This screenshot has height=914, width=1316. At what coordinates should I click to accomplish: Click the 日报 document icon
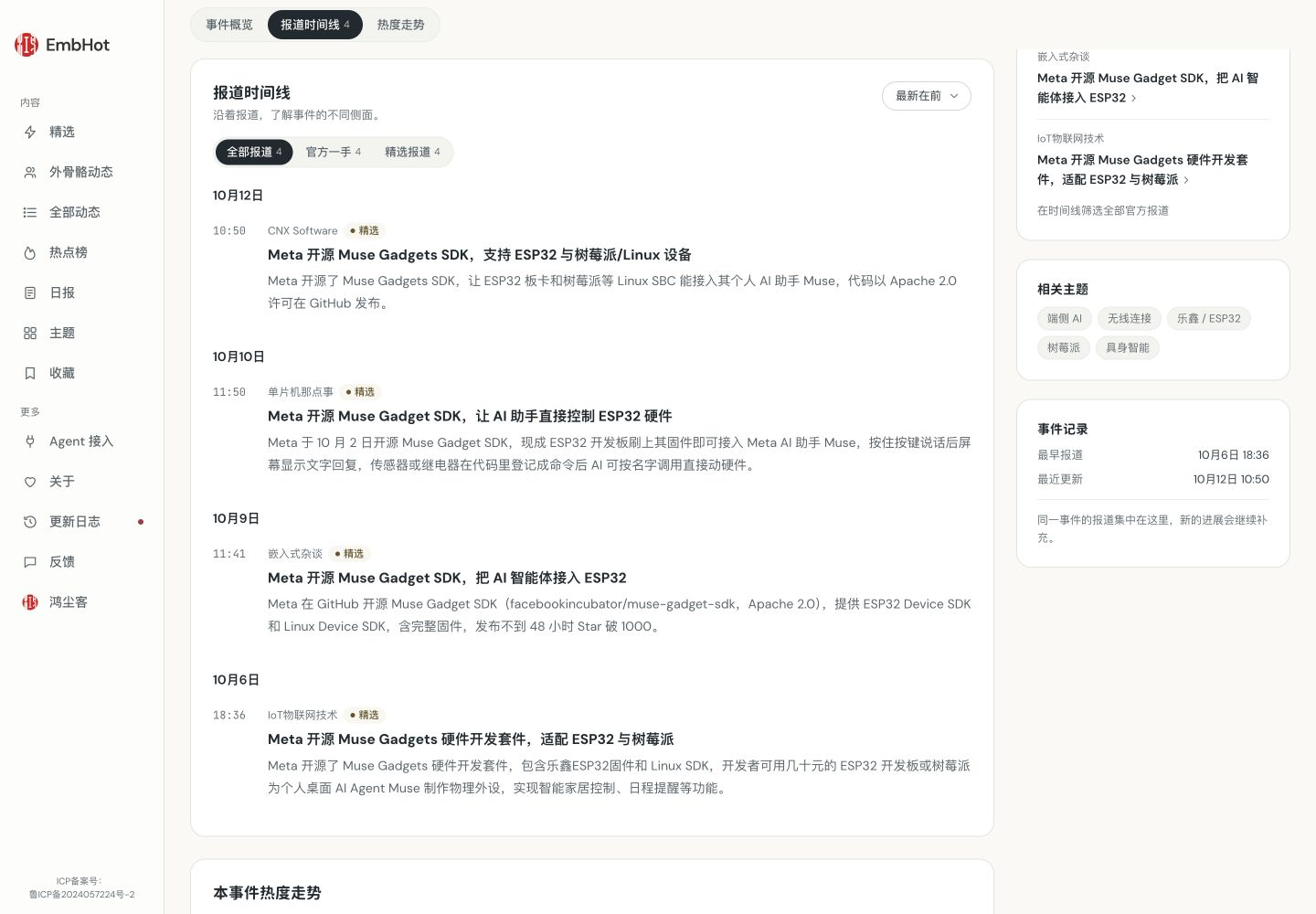30,292
